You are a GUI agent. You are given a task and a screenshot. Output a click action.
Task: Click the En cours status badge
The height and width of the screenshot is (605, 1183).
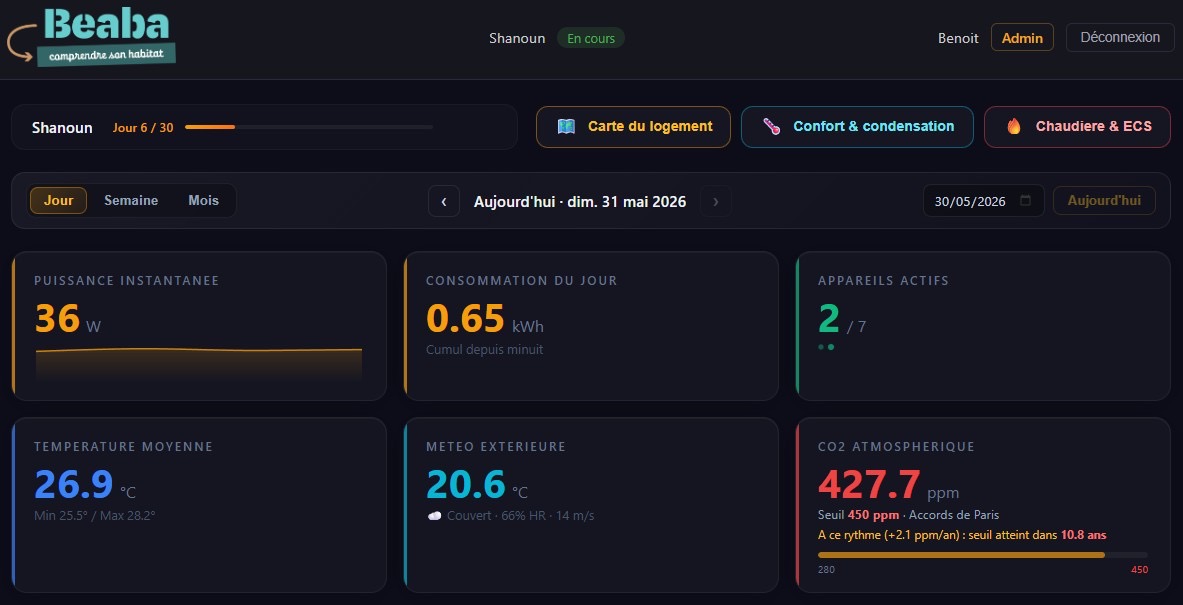[x=591, y=38]
